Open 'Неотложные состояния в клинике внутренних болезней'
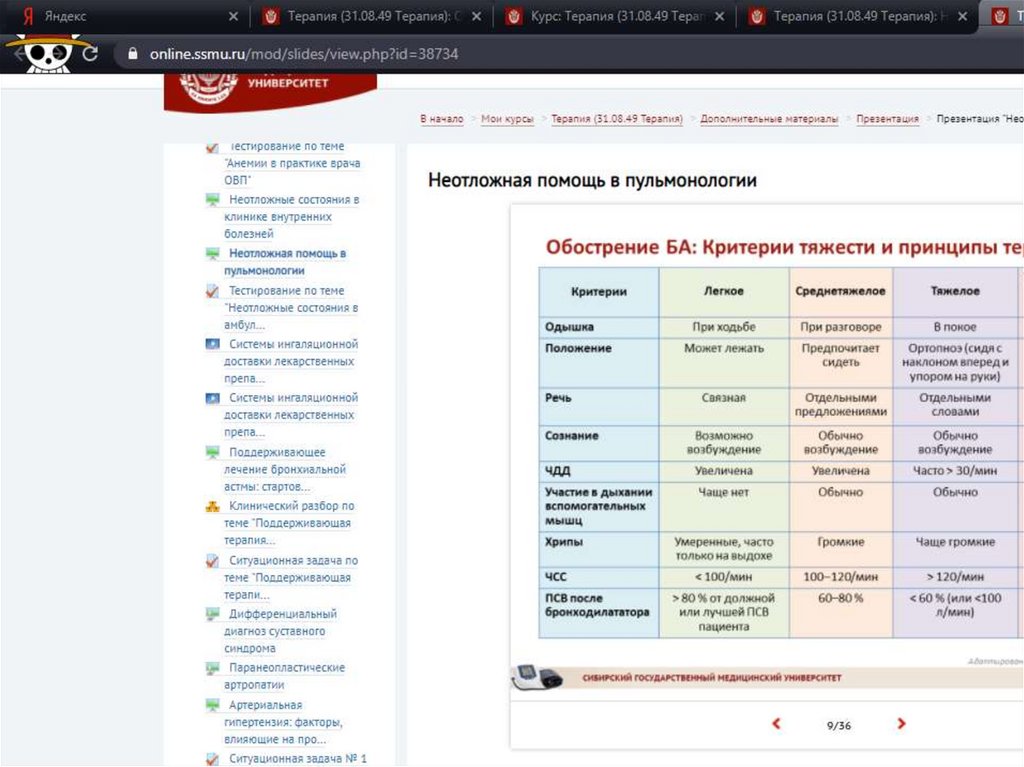The height and width of the screenshot is (767, 1024). pos(291,216)
